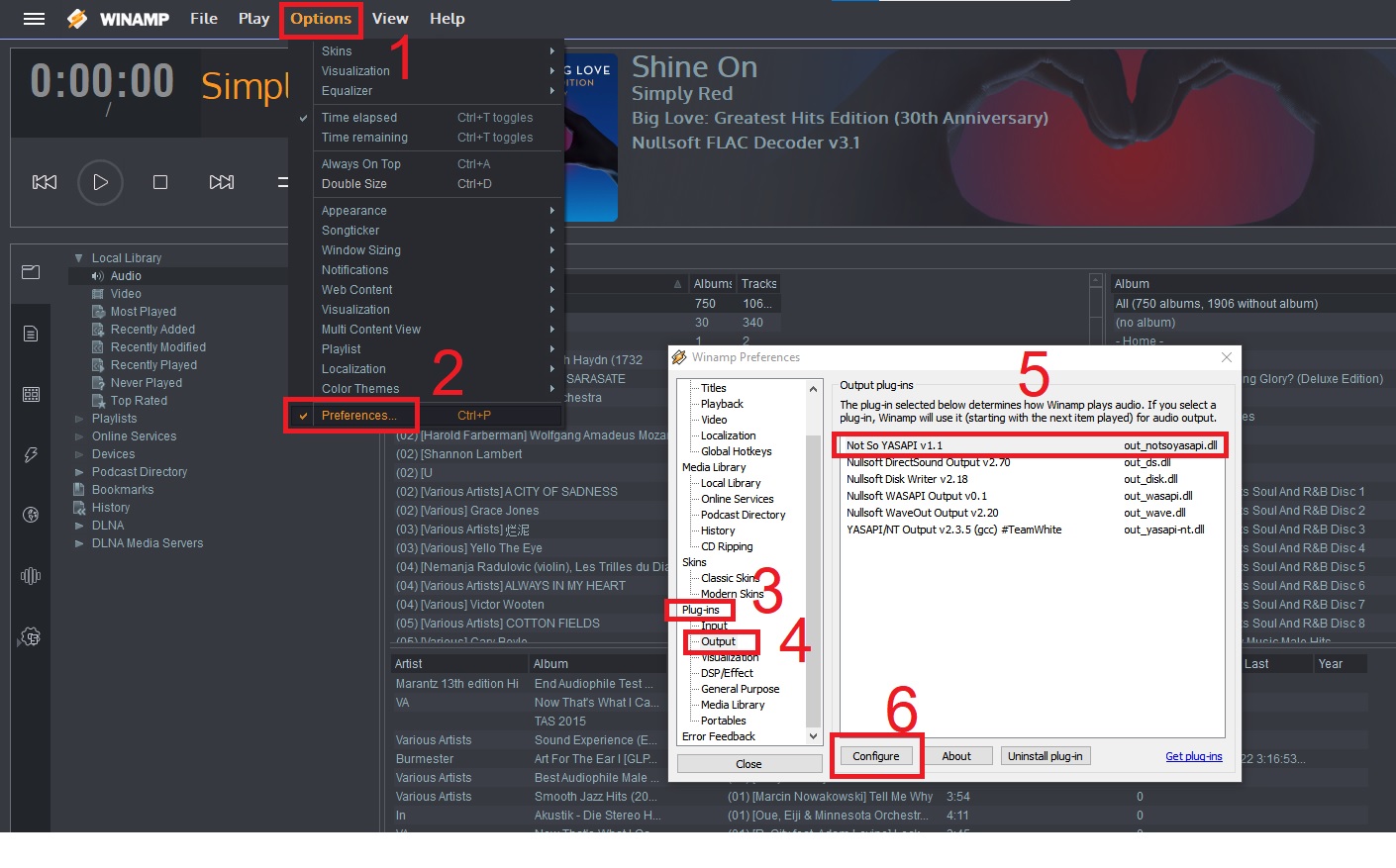Open the Play menu
This screenshot has height=868, width=1396.
click(253, 19)
